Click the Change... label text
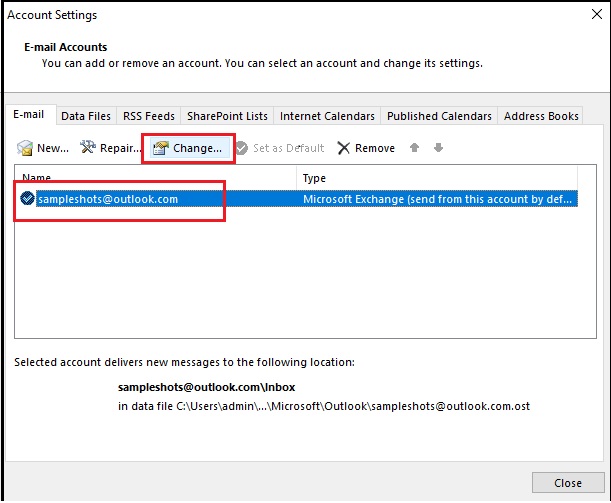 [197, 148]
